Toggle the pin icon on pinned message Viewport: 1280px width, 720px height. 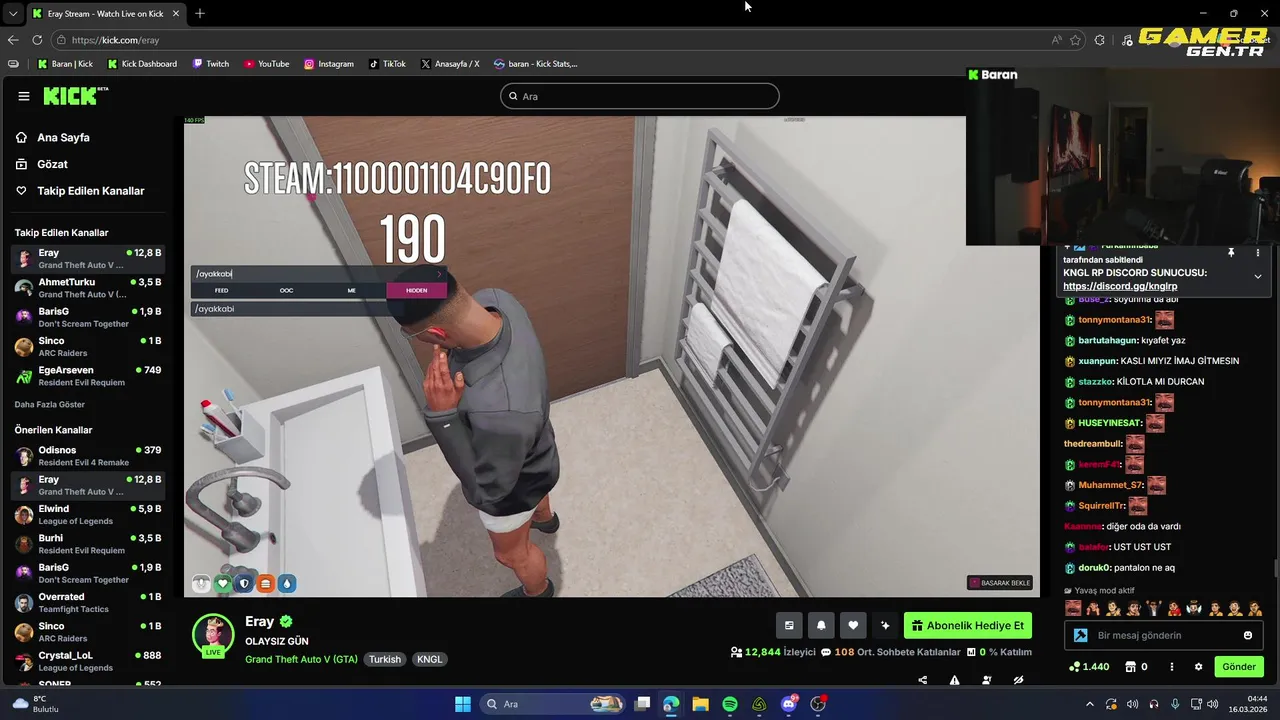[x=1231, y=253]
